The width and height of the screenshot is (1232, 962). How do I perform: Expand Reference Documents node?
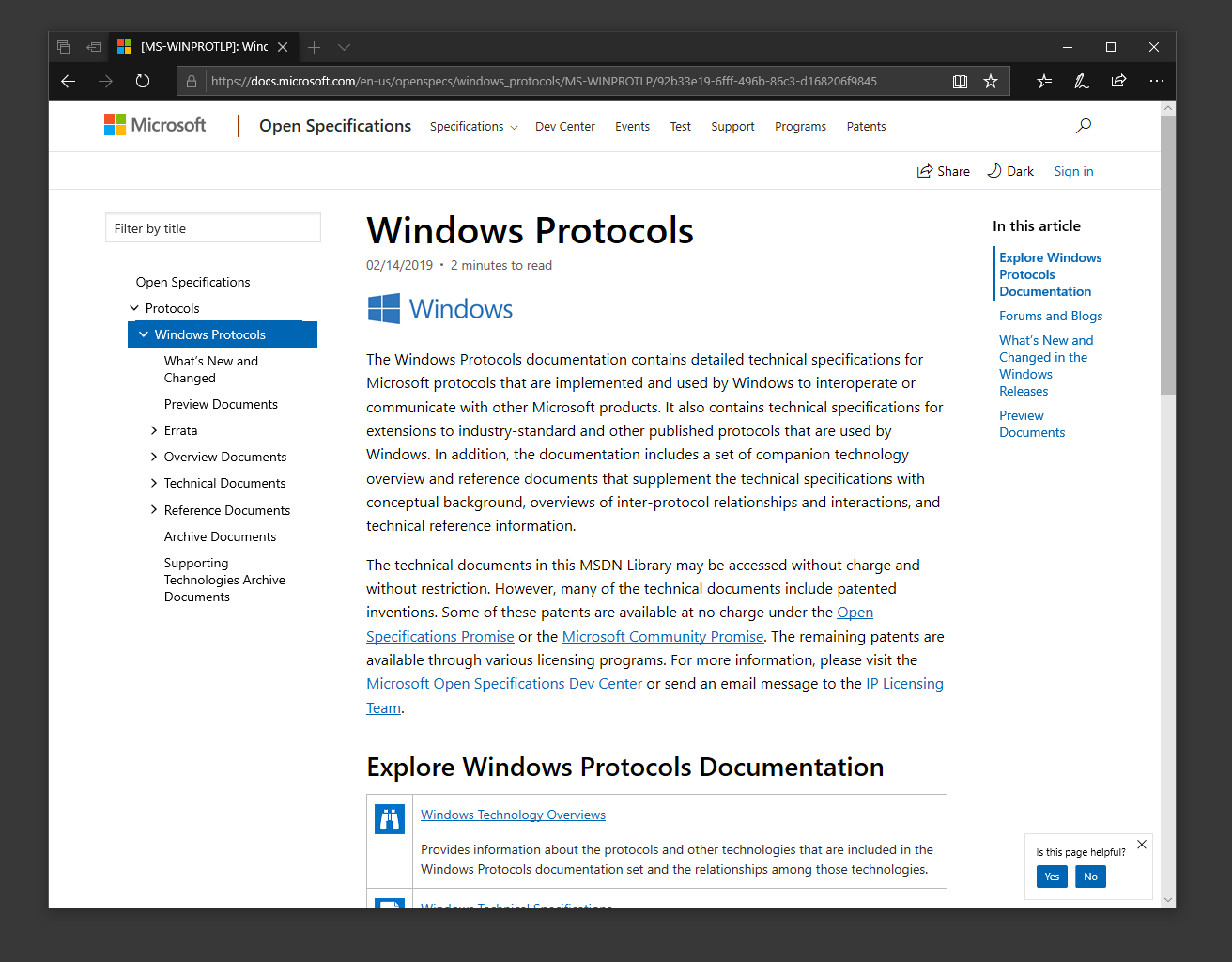[154, 510]
